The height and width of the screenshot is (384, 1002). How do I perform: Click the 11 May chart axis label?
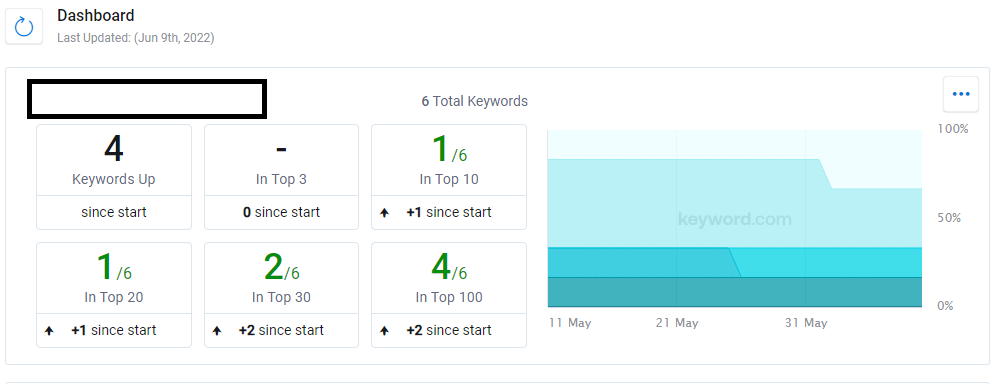pyautogui.click(x=570, y=323)
